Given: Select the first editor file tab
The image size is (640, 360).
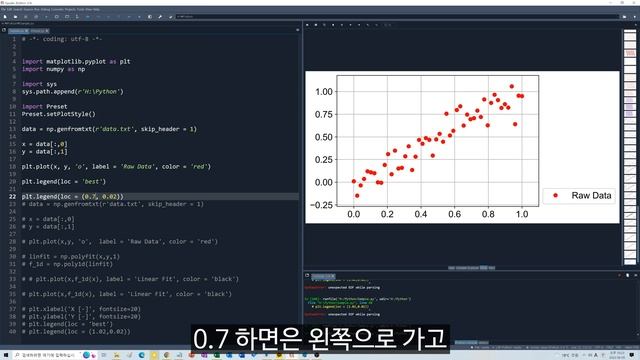Looking at the screenshot, I should click(19, 31).
